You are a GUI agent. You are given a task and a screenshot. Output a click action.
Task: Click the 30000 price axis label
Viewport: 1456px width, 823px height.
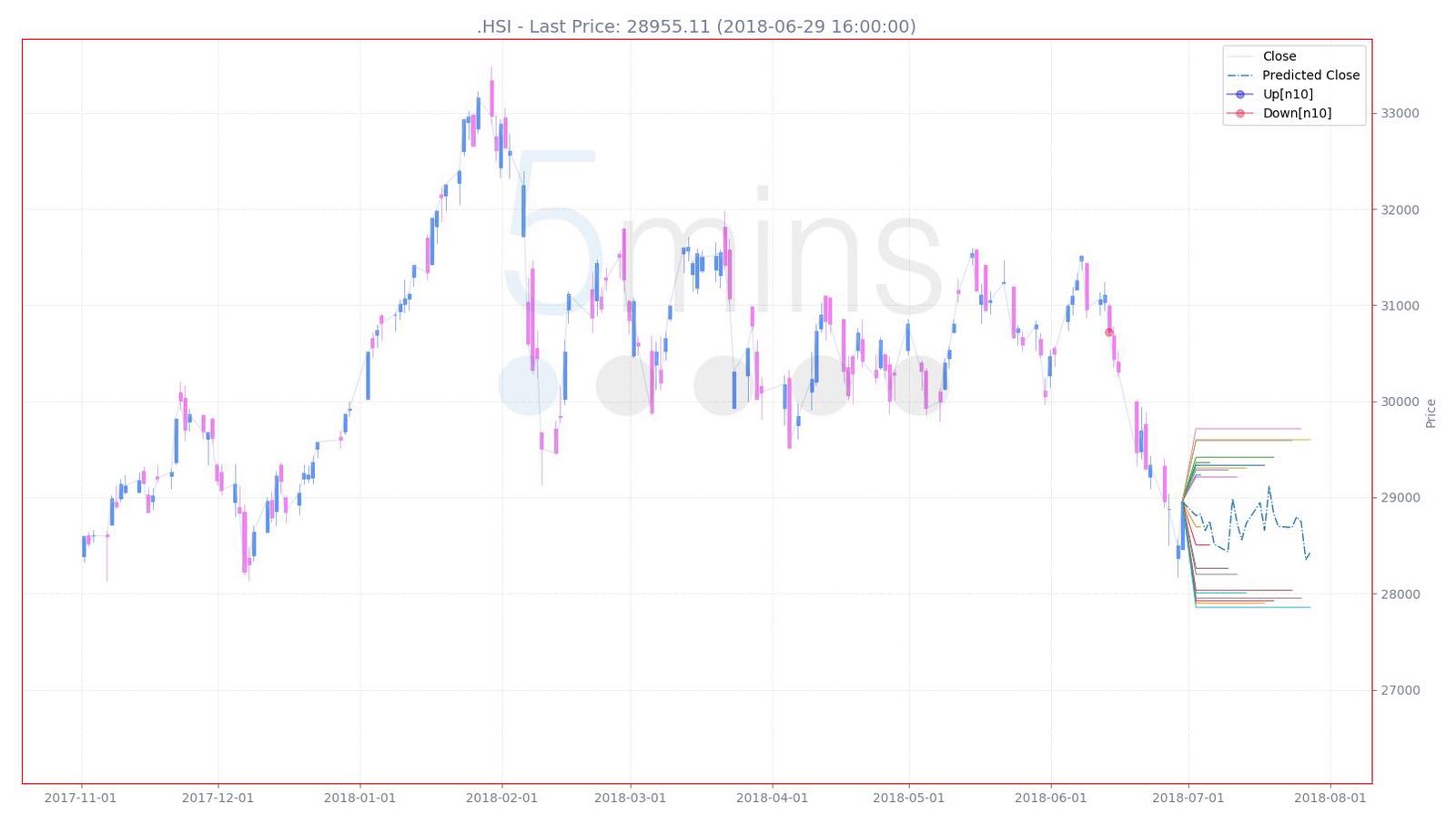tap(1400, 402)
